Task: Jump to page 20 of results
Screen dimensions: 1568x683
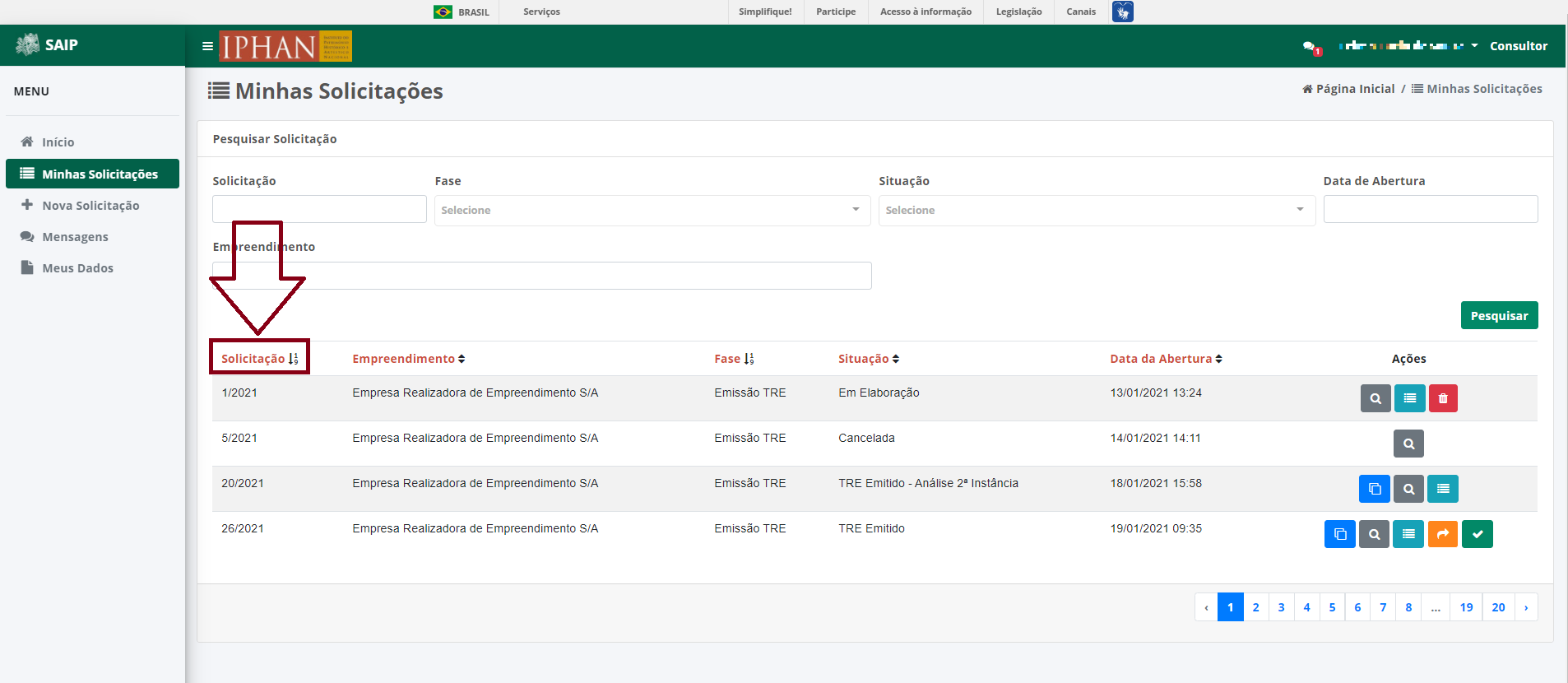Action: point(1498,607)
